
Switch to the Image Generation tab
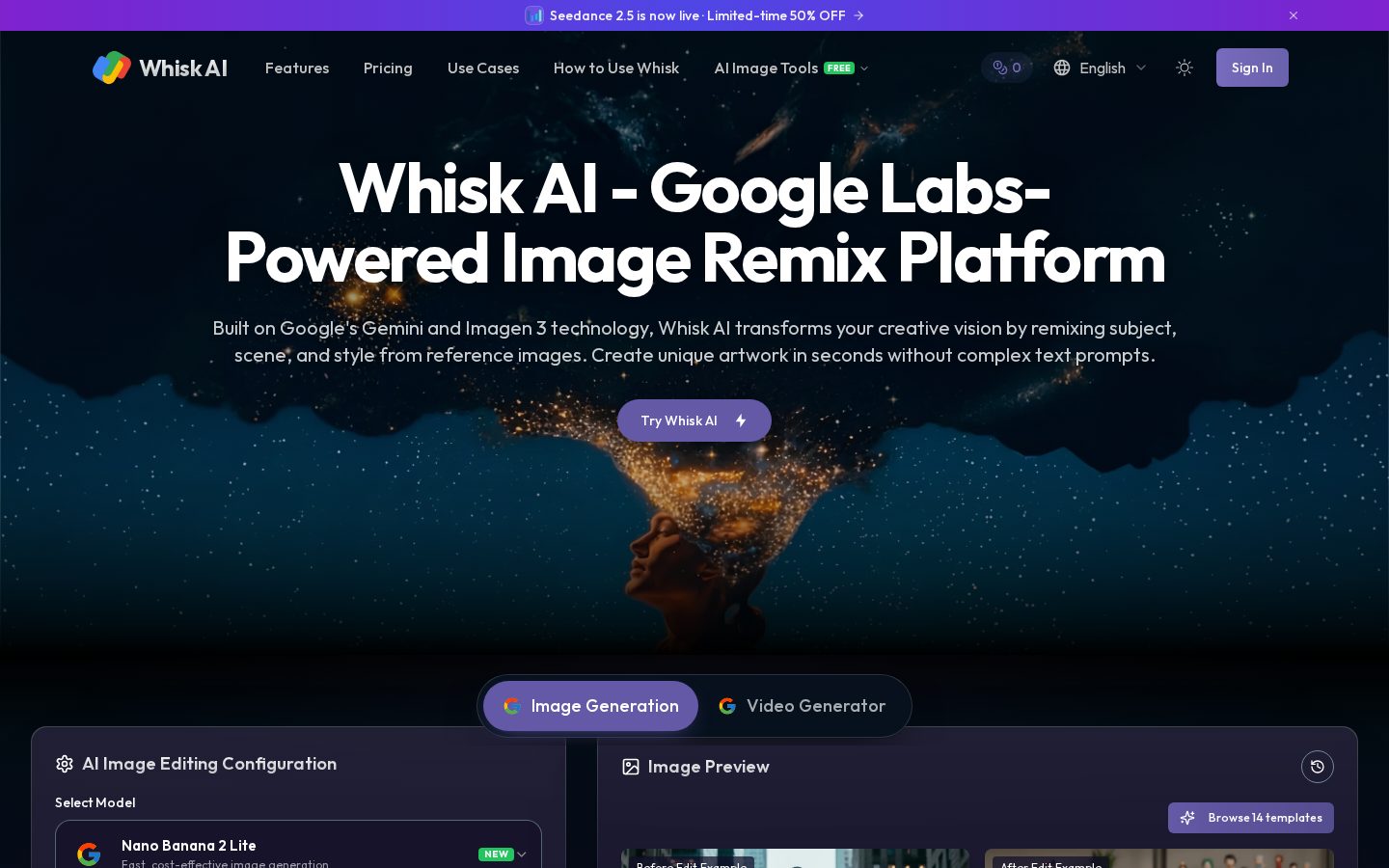point(590,706)
